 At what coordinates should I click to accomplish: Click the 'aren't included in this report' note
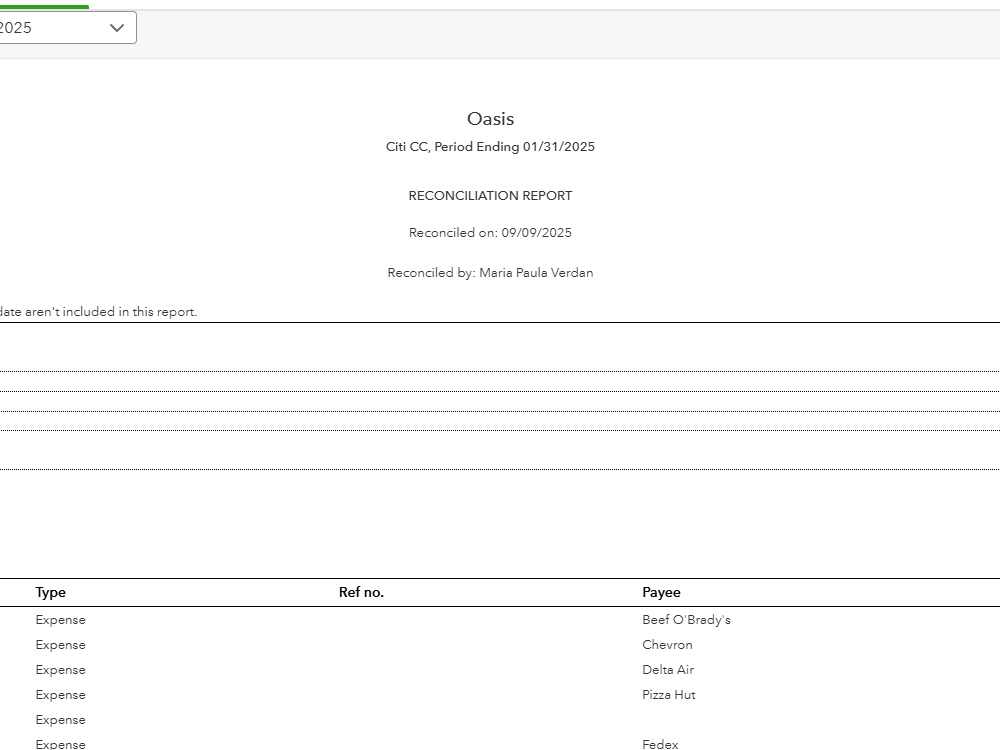point(98,312)
